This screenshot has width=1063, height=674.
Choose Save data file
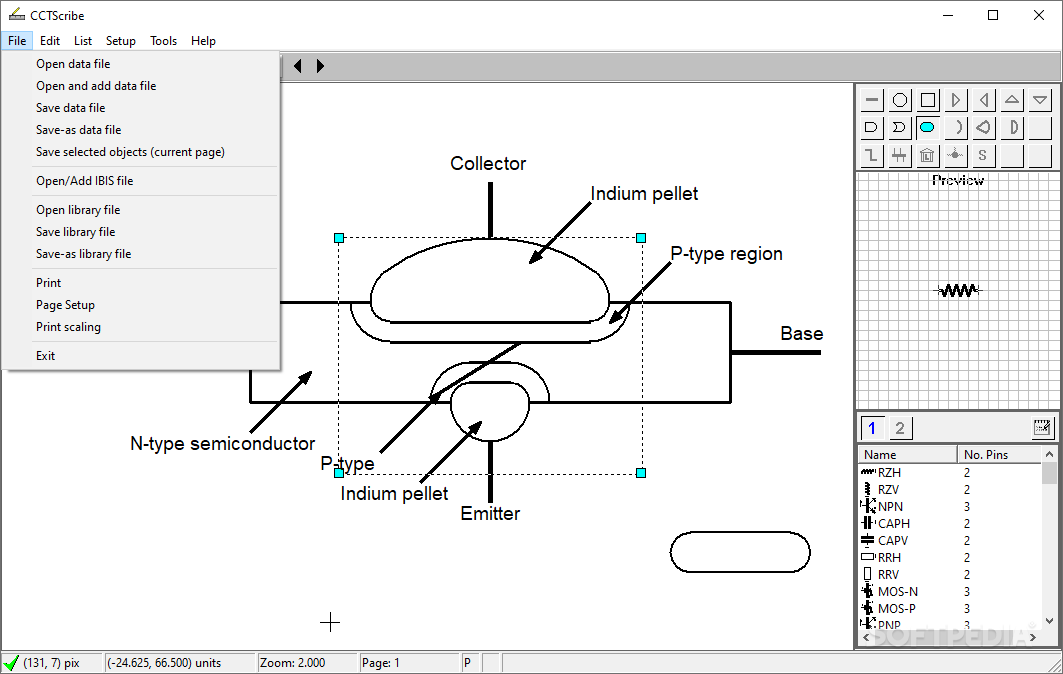pos(141,108)
